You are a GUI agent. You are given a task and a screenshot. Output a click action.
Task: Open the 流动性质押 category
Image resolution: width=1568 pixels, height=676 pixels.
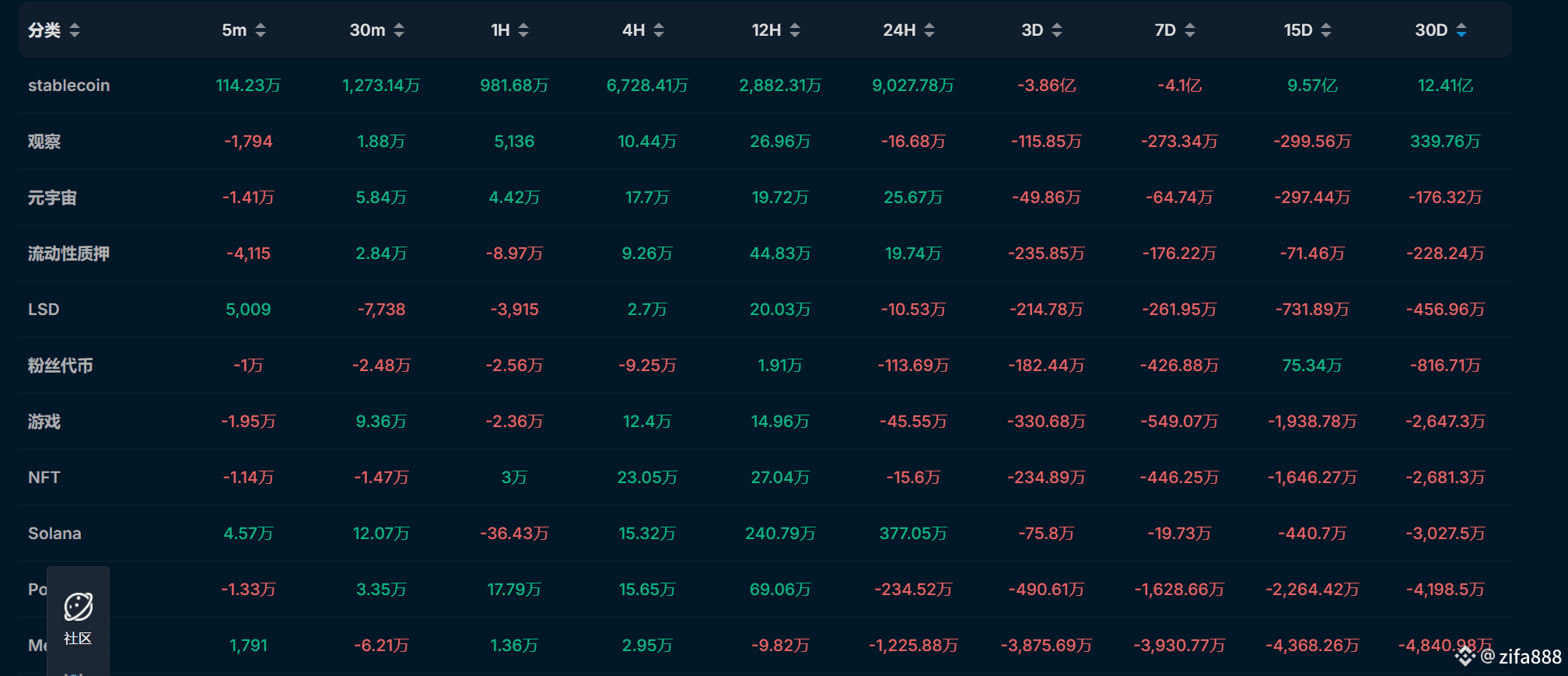[68, 254]
